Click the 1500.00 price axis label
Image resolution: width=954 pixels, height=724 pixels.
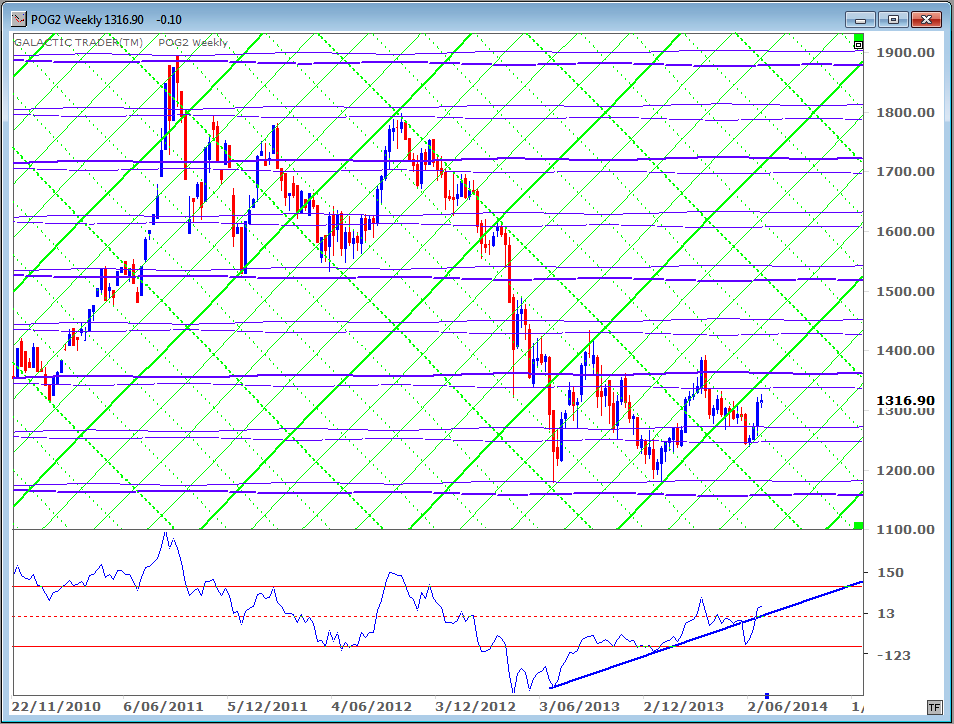point(905,291)
